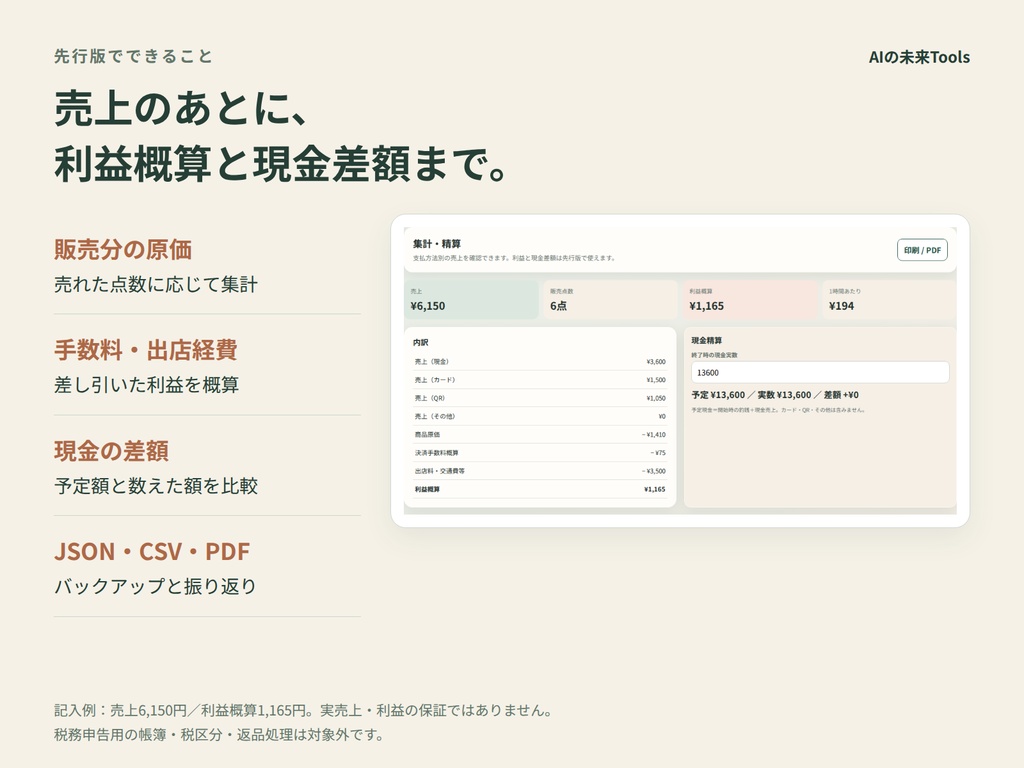1024x768 pixels.
Task: Click the AIの未来Tools brand text
Action: 919,57
